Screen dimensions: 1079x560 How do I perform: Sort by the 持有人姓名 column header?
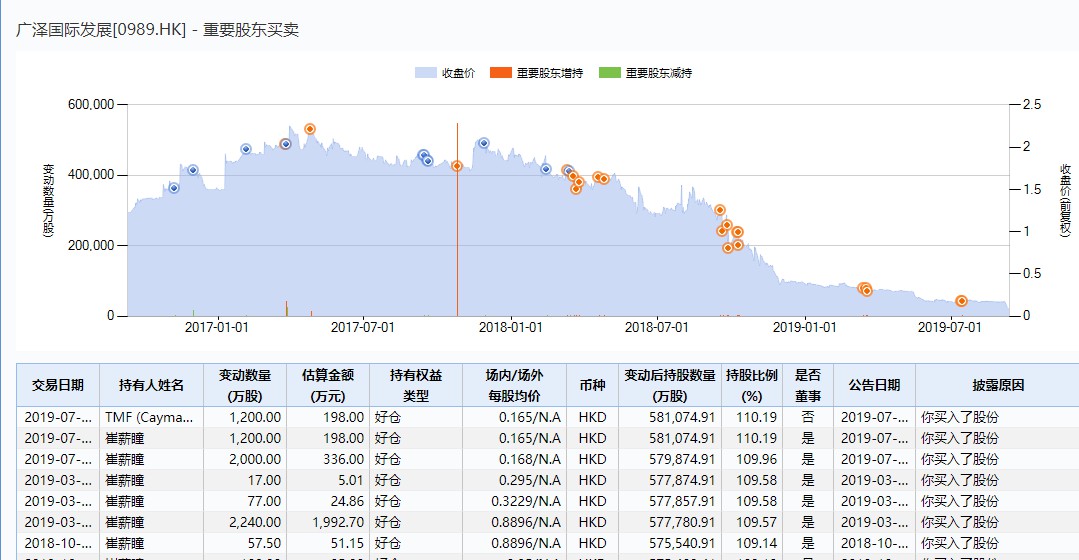click(x=152, y=385)
